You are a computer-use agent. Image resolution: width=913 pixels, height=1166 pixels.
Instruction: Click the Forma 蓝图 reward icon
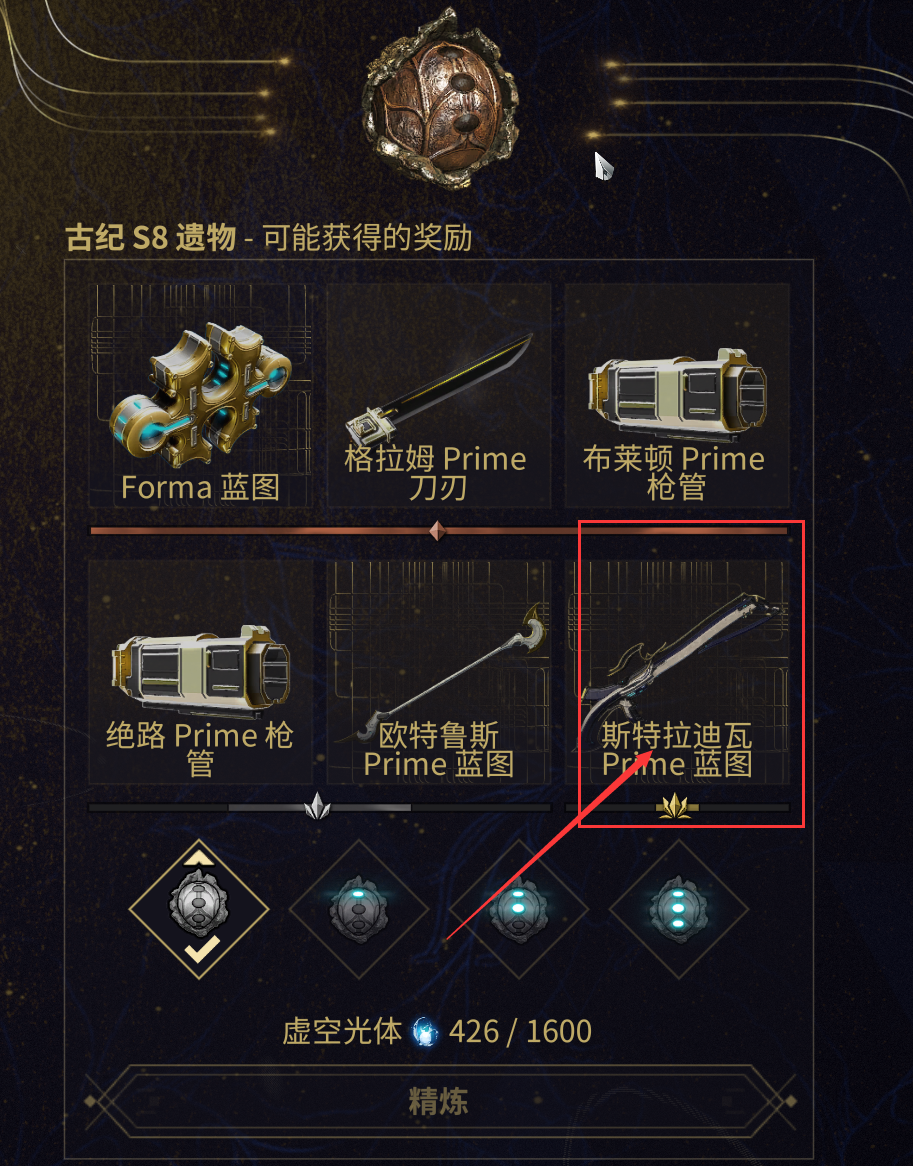(x=201, y=397)
